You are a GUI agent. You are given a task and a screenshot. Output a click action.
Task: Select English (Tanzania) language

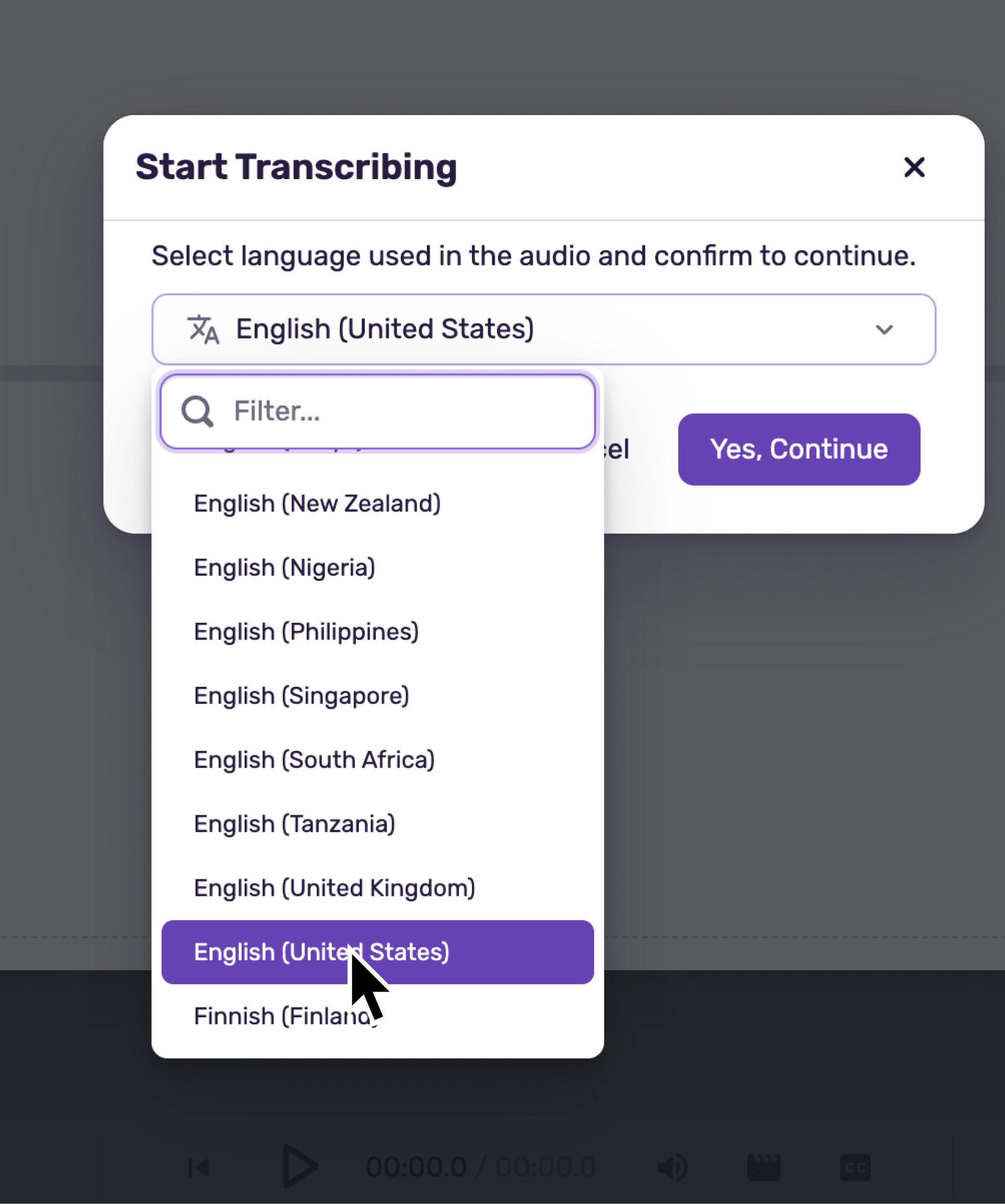tap(295, 824)
